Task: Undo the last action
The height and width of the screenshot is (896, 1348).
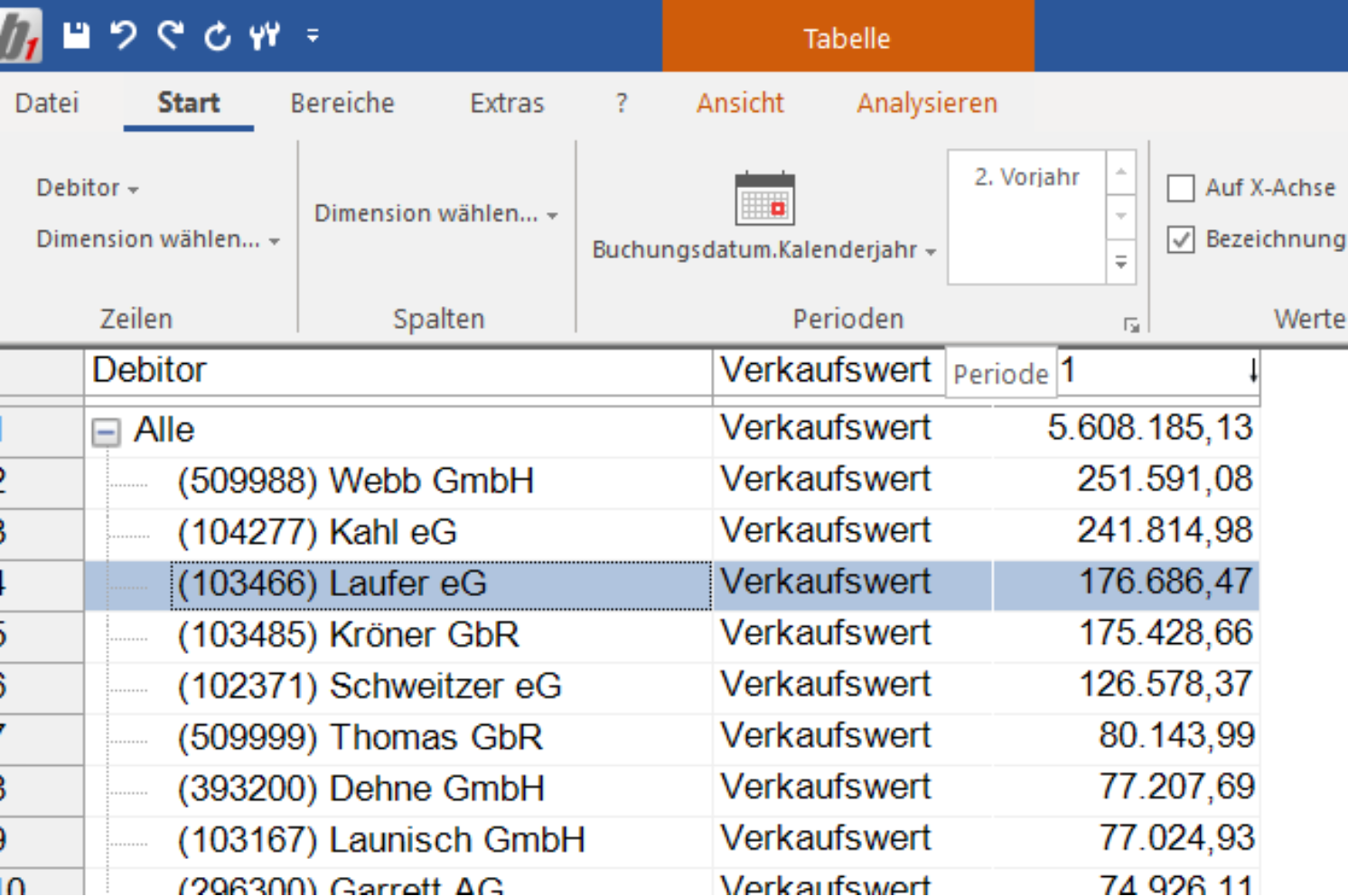Action: coord(124,36)
